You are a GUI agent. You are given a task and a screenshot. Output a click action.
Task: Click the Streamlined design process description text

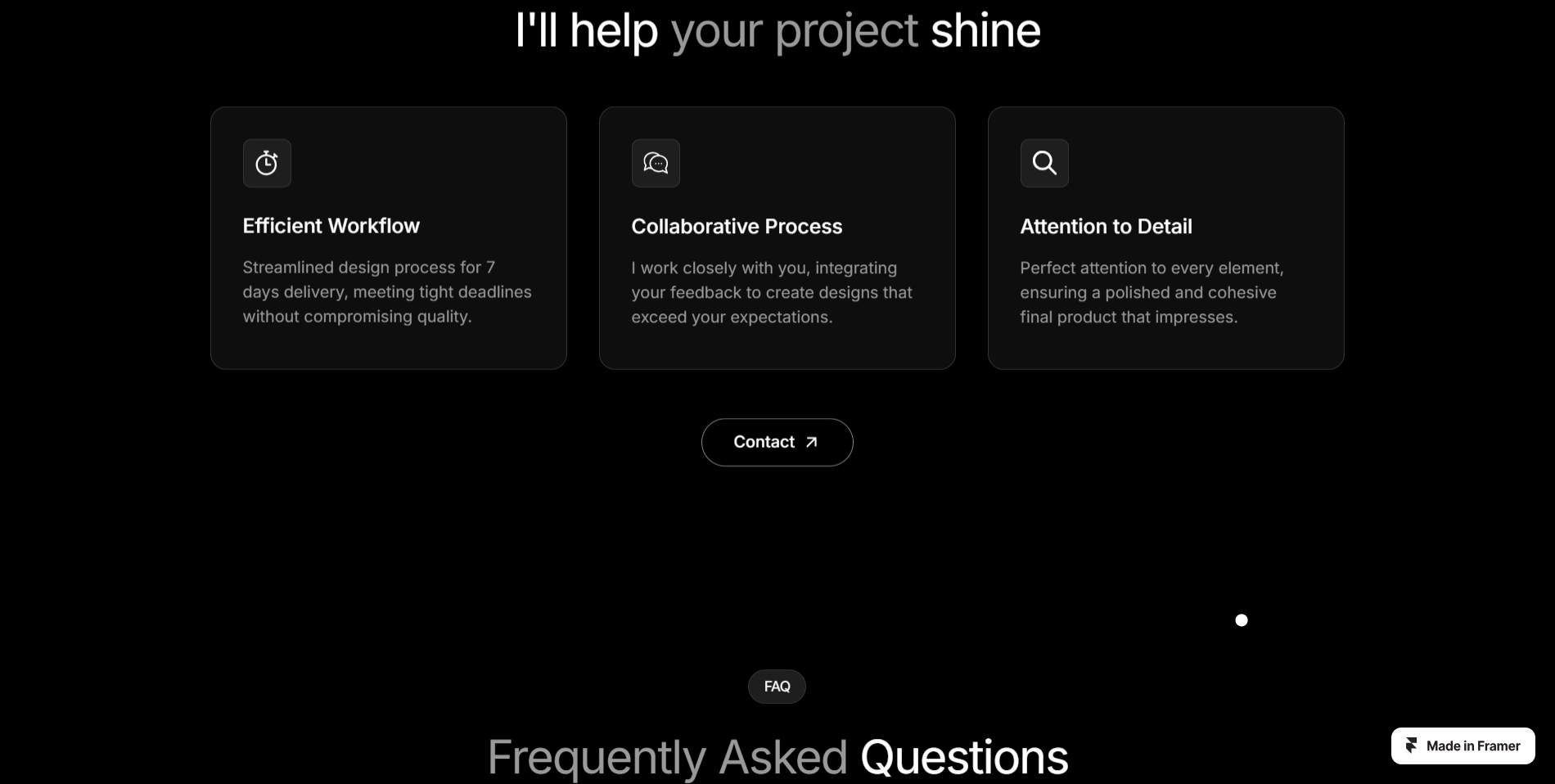pos(387,291)
